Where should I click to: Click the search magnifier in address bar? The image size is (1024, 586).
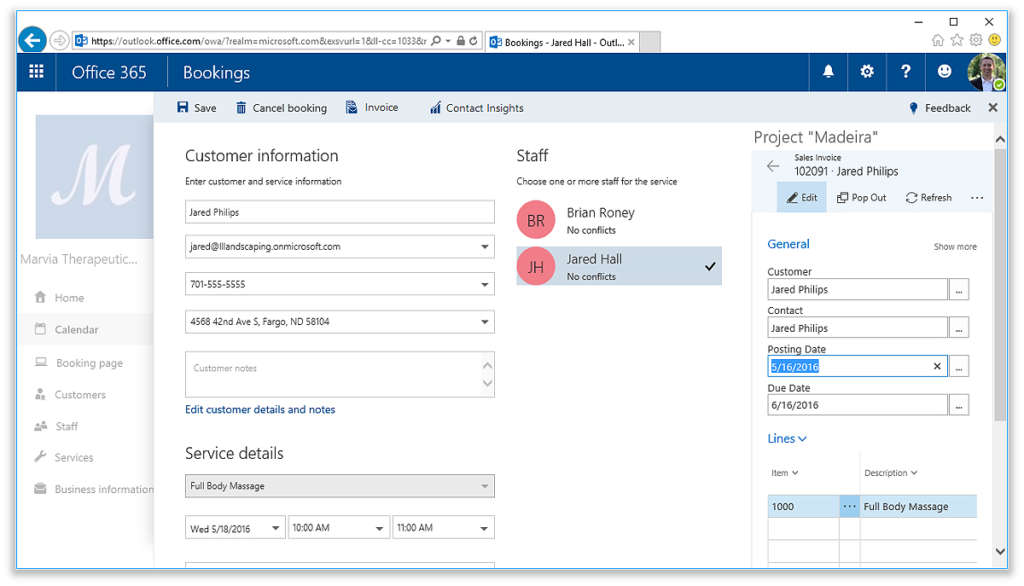(x=436, y=41)
